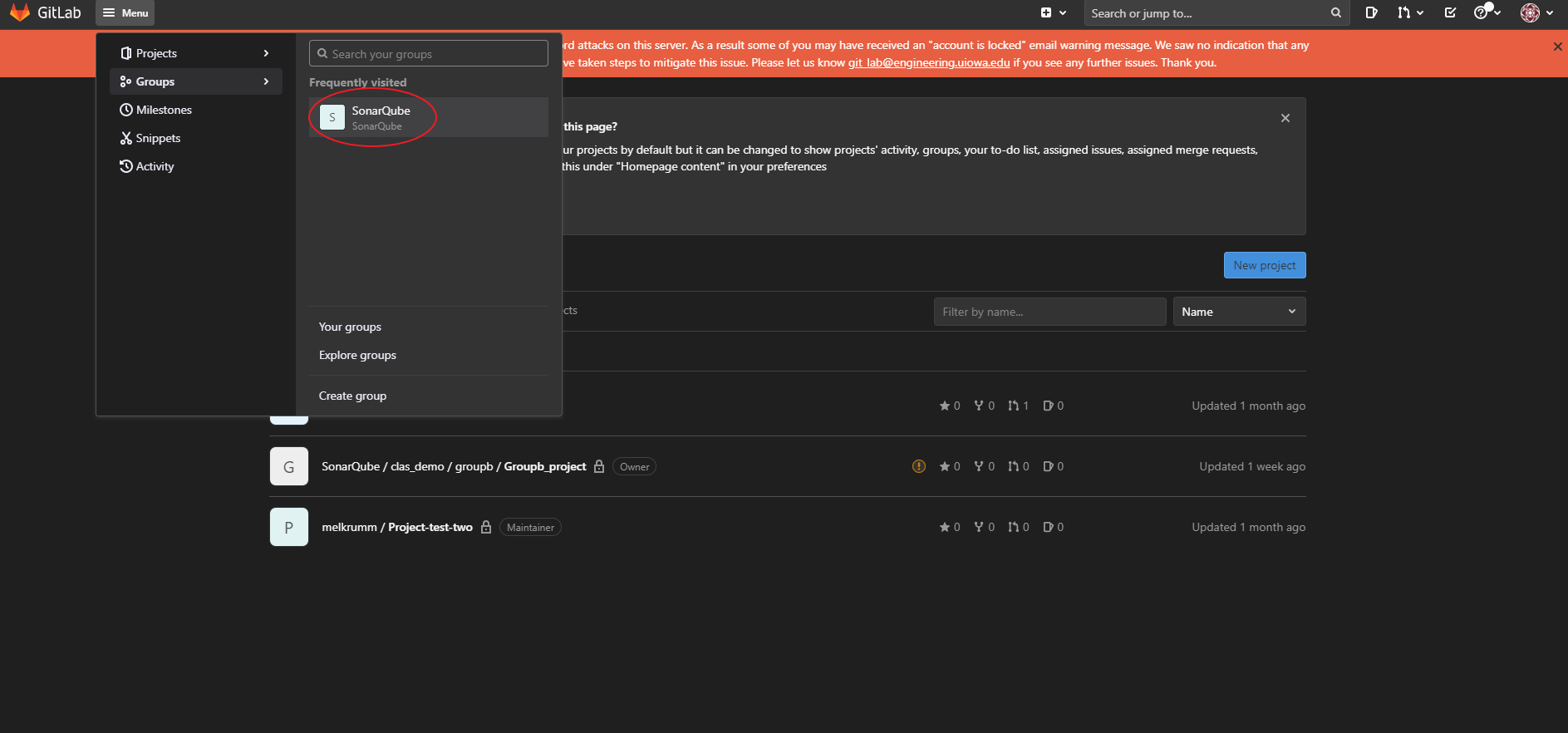
Task: Close the homepage customization callout
Action: point(1285,118)
